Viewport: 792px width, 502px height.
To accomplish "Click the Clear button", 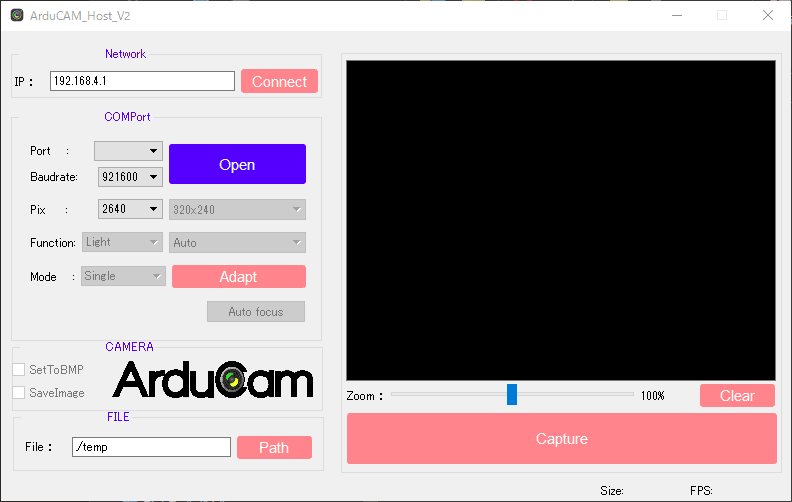I will pos(737,395).
